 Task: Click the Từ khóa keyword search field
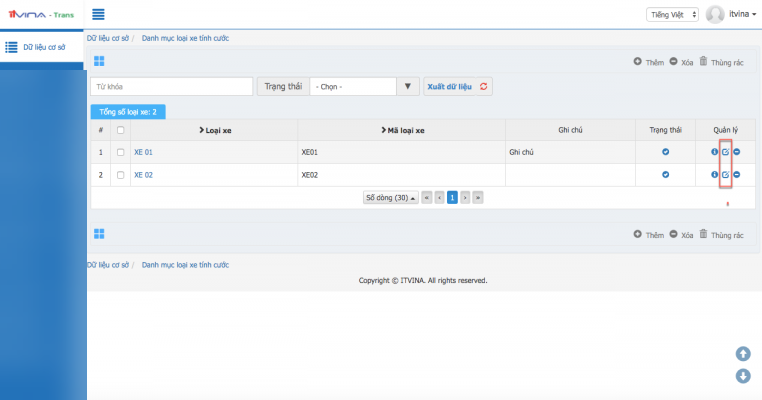(171, 87)
